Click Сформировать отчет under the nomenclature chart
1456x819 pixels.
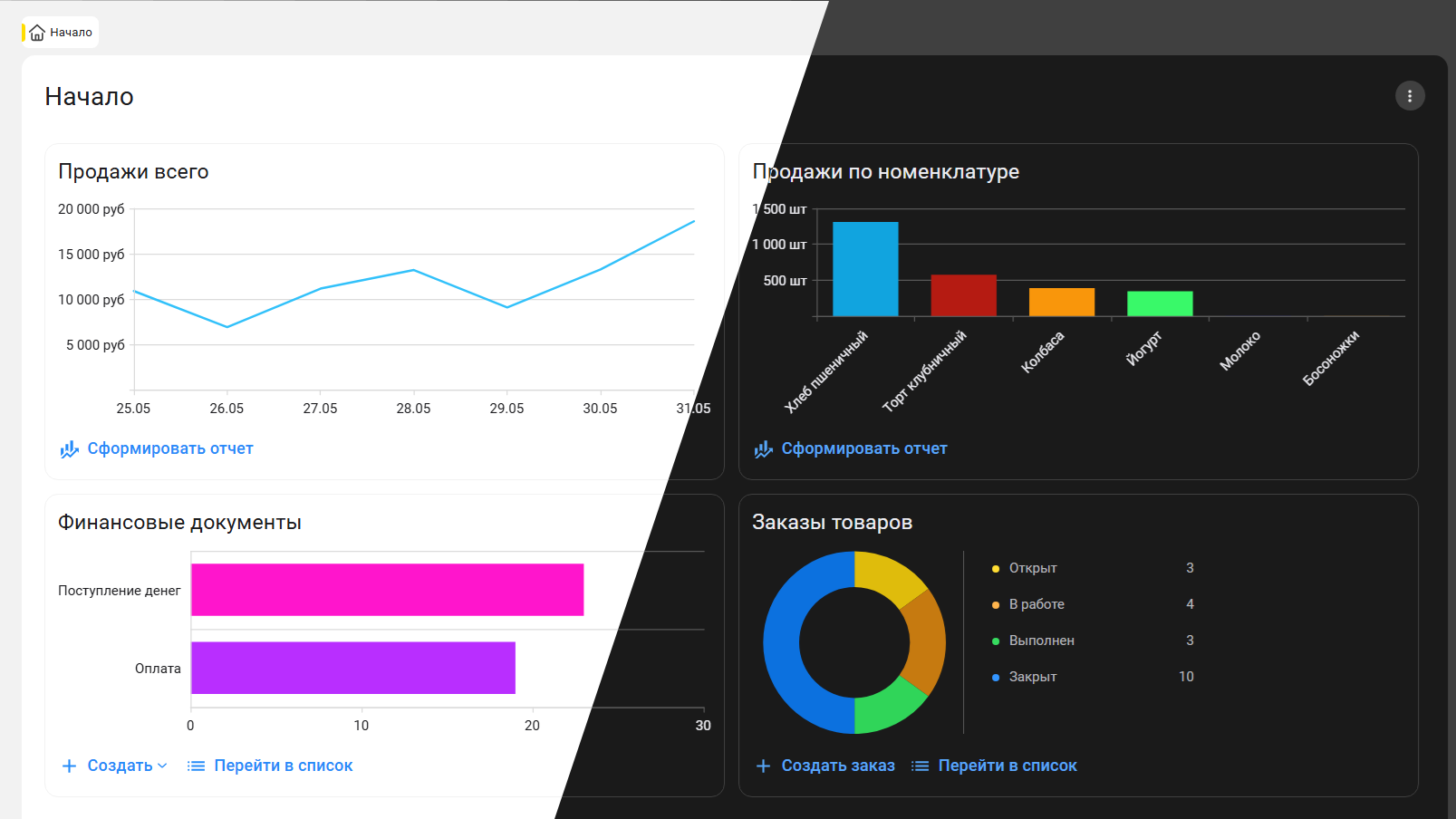point(863,449)
